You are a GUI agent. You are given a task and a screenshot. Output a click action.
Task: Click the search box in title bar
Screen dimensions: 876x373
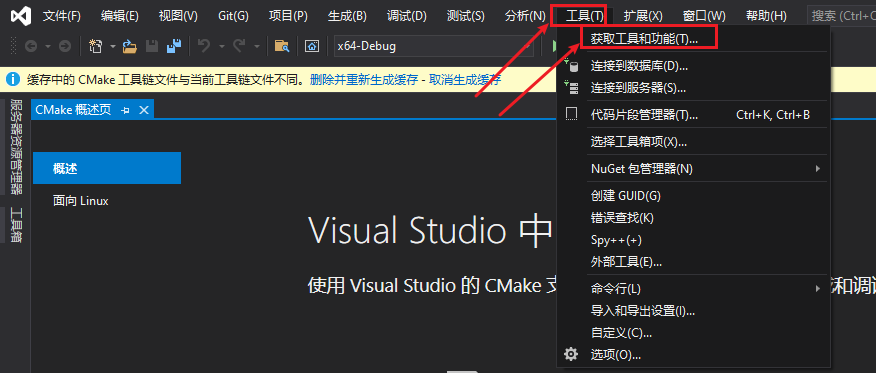[842, 16]
